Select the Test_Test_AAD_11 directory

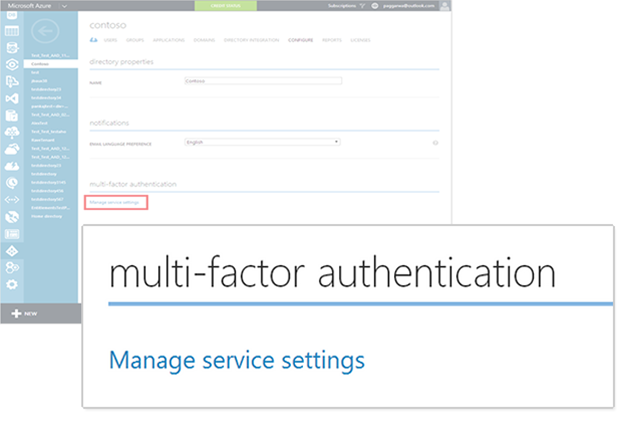(x=50, y=55)
